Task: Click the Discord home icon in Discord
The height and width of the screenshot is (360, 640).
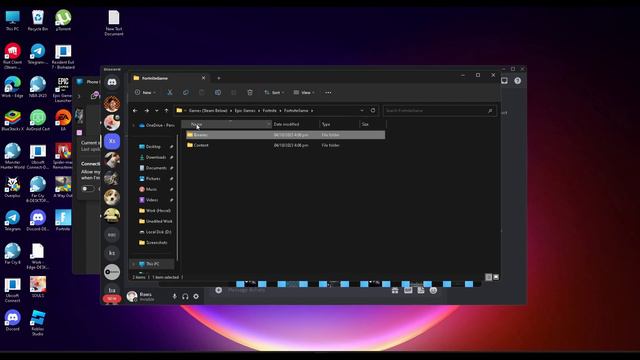Action: (112, 82)
